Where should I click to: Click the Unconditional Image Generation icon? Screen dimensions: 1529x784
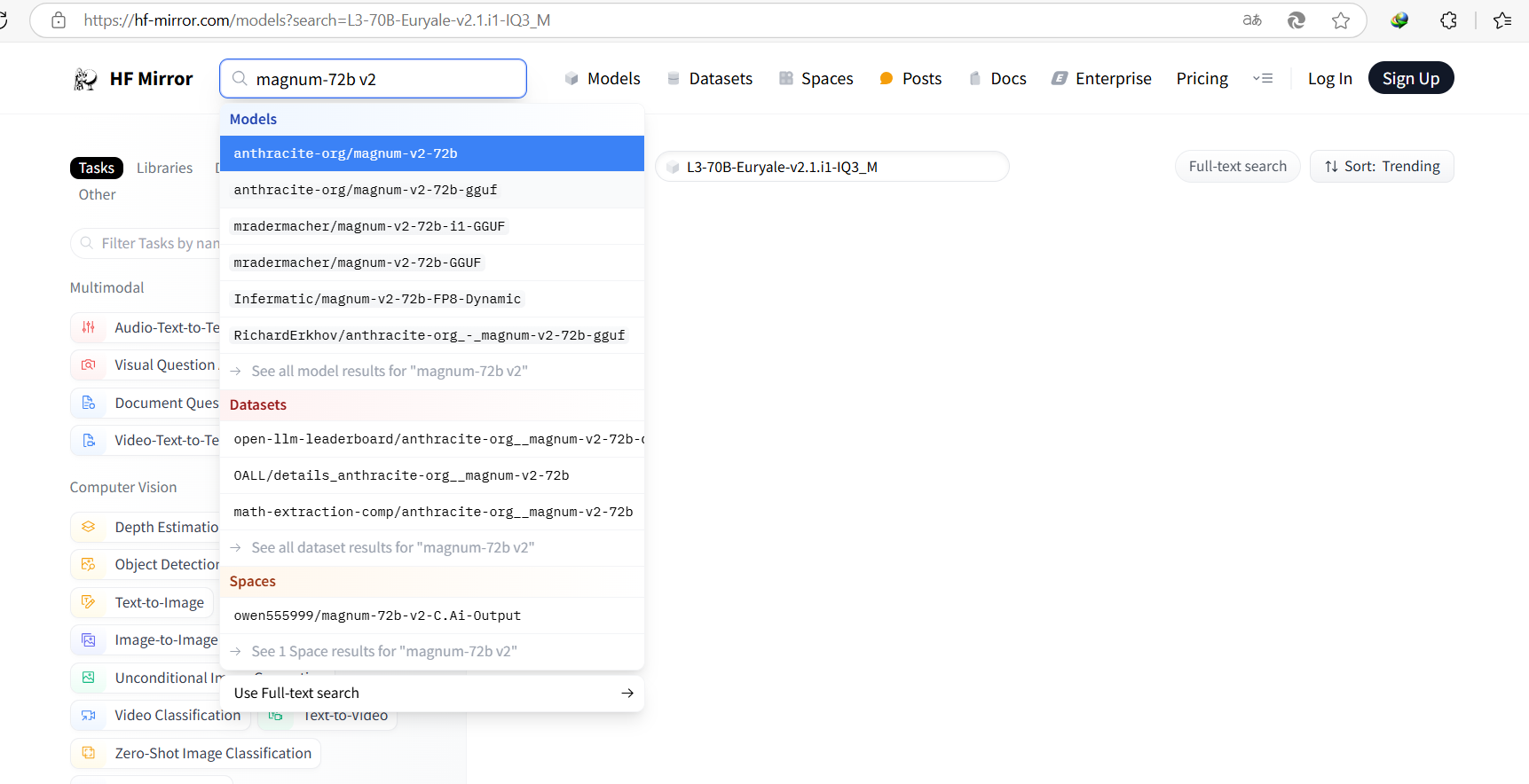click(x=89, y=678)
